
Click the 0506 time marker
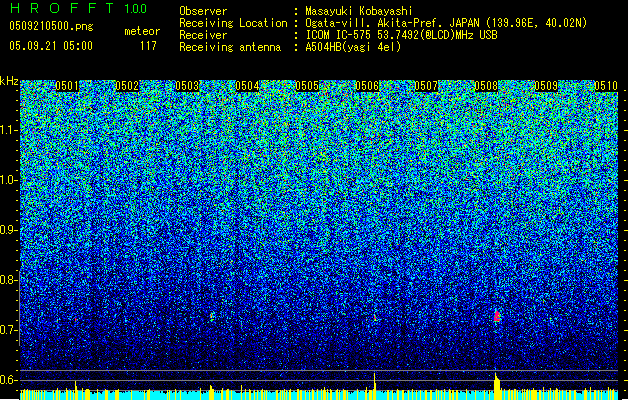coord(367,86)
